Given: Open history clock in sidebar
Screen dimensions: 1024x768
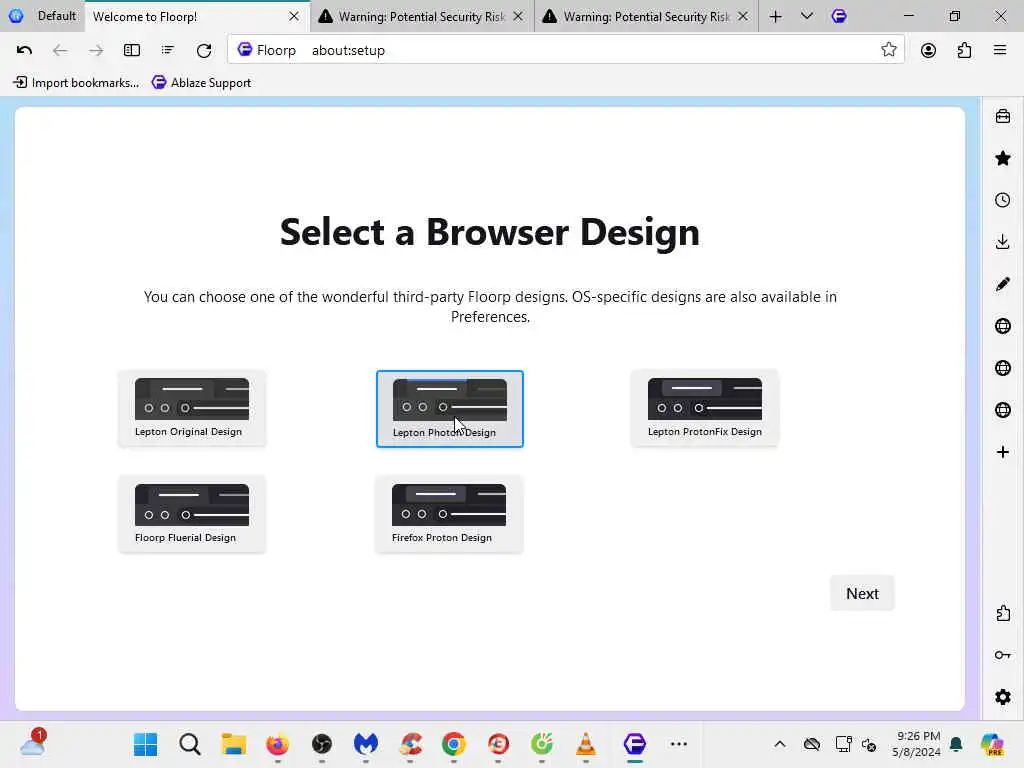Looking at the screenshot, I should tap(1003, 200).
